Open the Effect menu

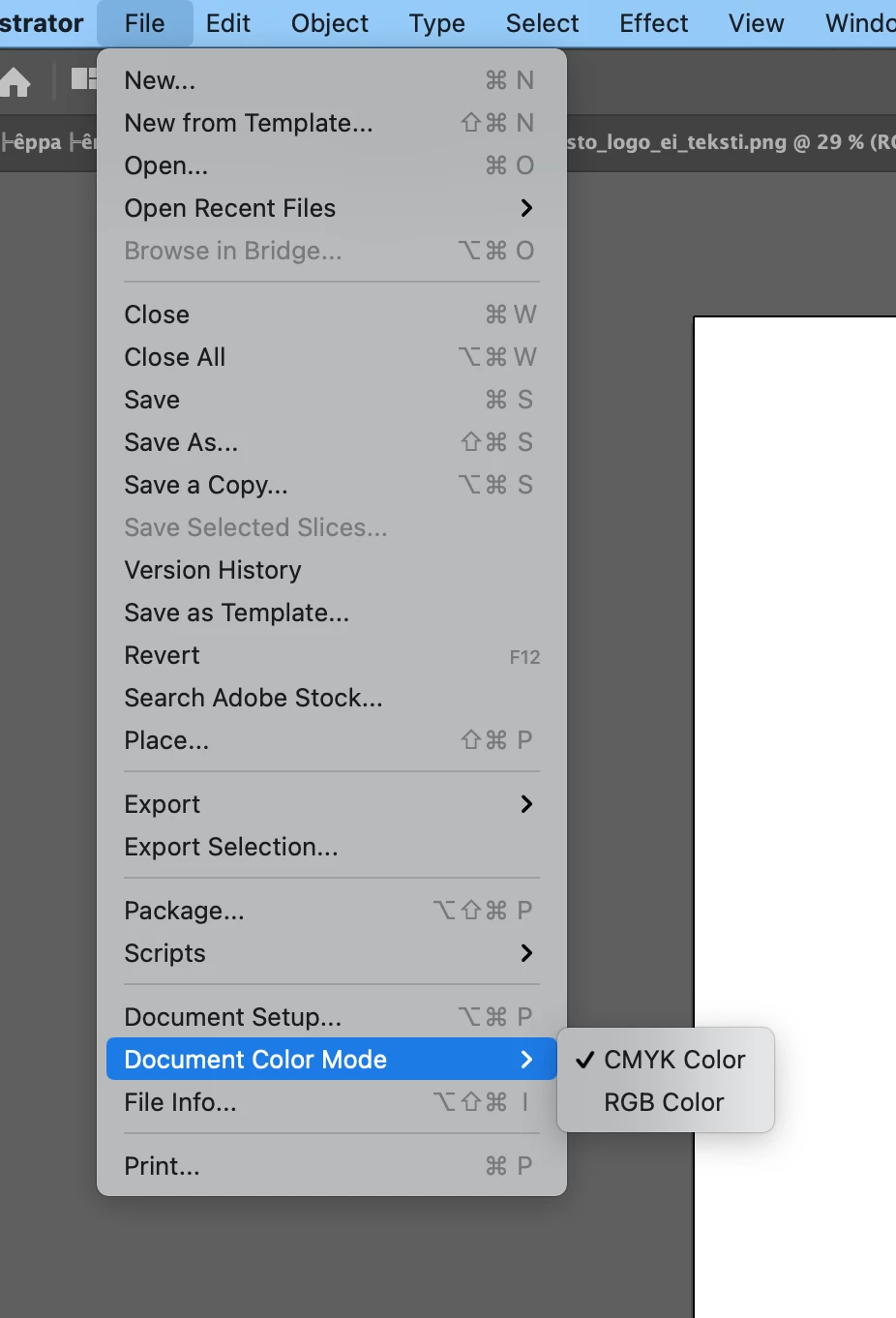[654, 23]
